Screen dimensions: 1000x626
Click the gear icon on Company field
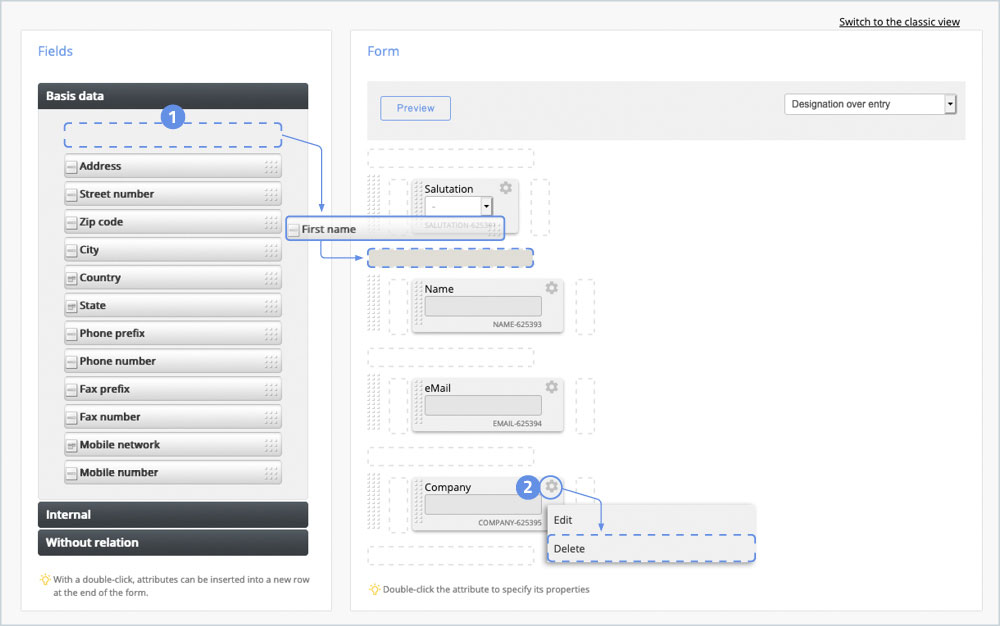click(x=551, y=487)
